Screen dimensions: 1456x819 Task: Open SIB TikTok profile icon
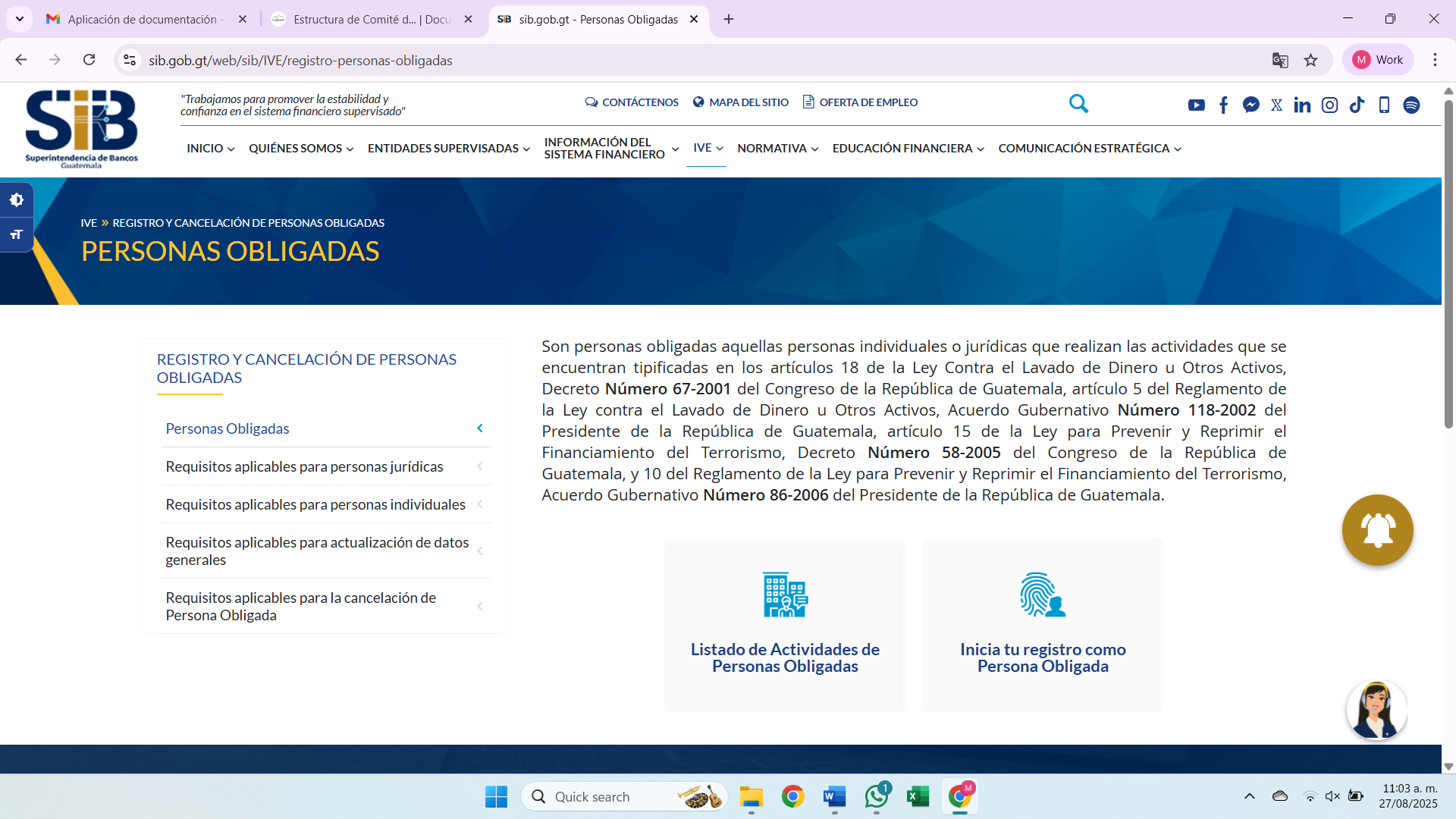click(1357, 105)
